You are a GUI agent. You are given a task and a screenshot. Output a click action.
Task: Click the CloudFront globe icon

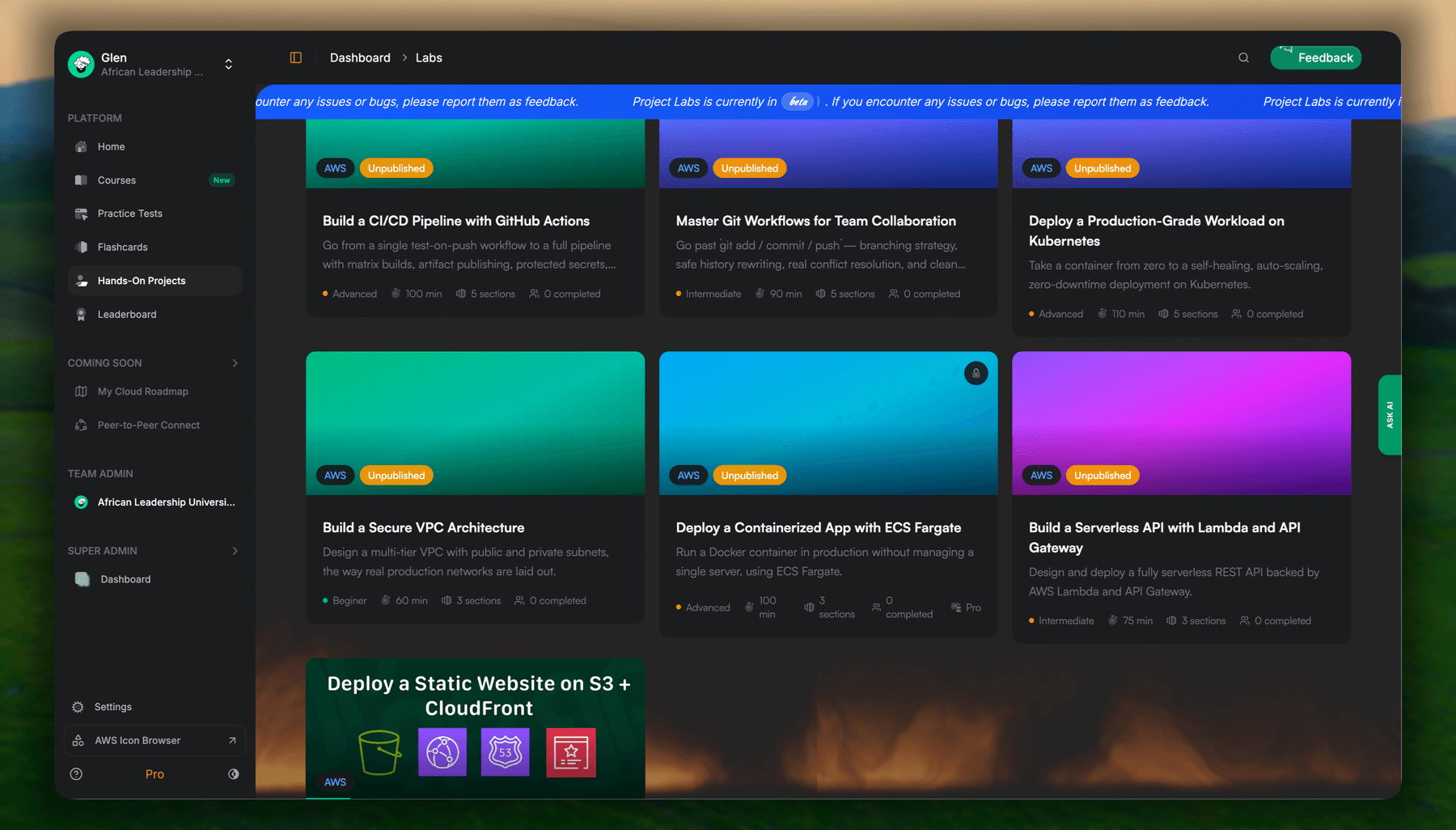pyautogui.click(x=442, y=752)
